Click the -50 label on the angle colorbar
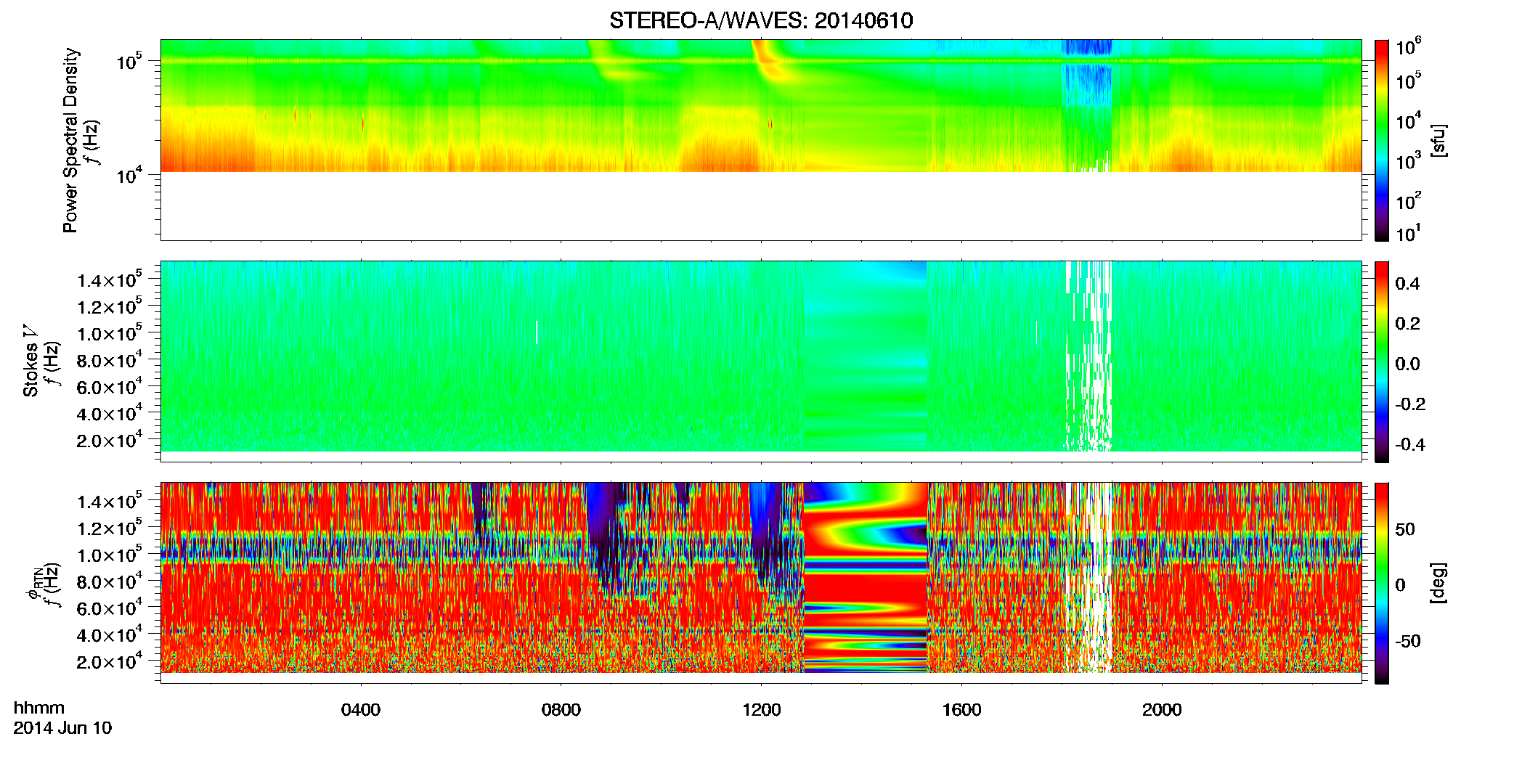Screen dimensions: 1522x784 (1407, 641)
